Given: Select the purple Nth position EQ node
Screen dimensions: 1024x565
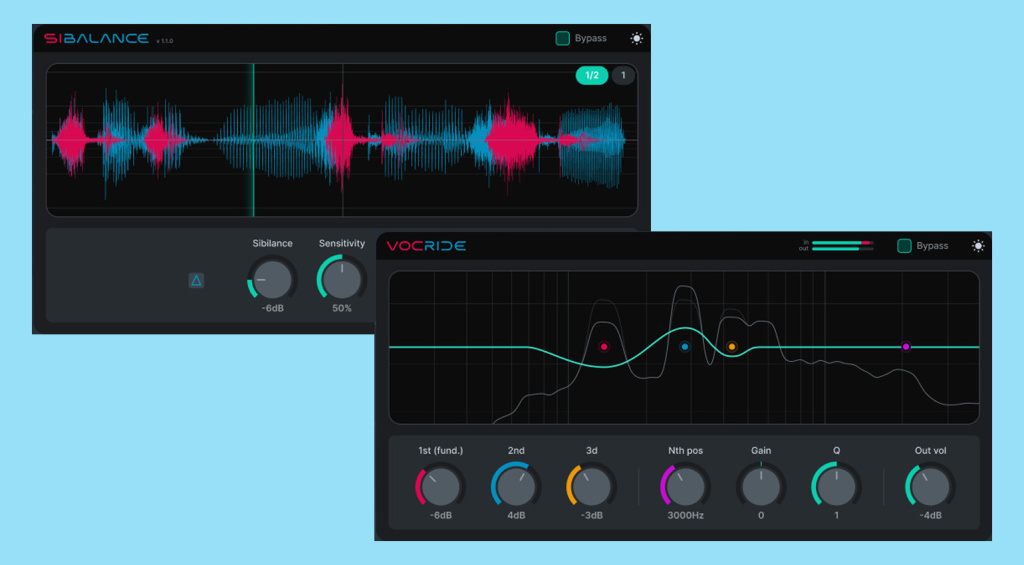Looking at the screenshot, I should (906, 347).
